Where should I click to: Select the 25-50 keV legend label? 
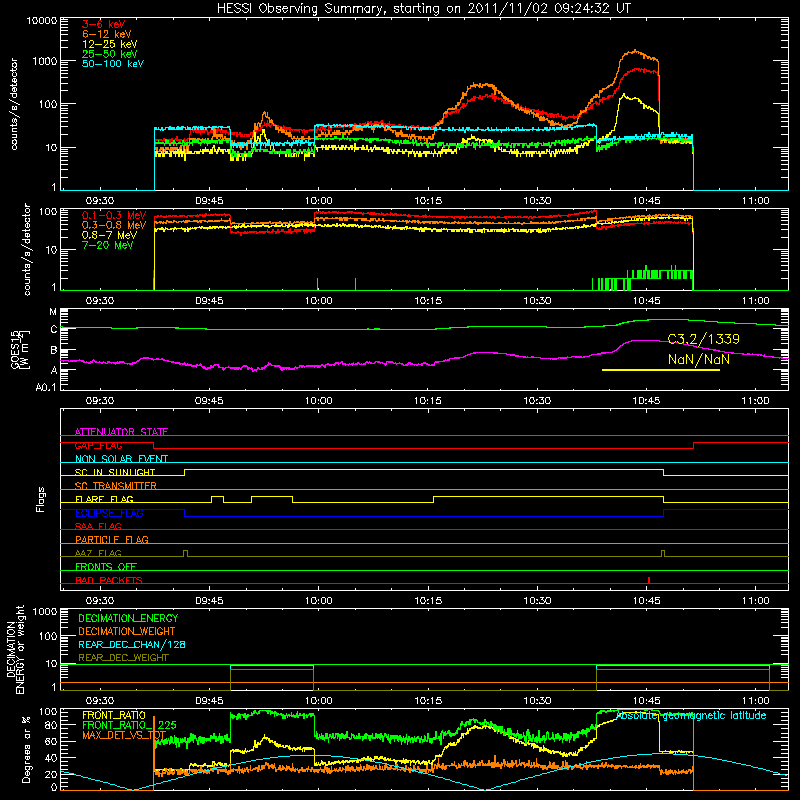pyautogui.click(x=110, y=54)
